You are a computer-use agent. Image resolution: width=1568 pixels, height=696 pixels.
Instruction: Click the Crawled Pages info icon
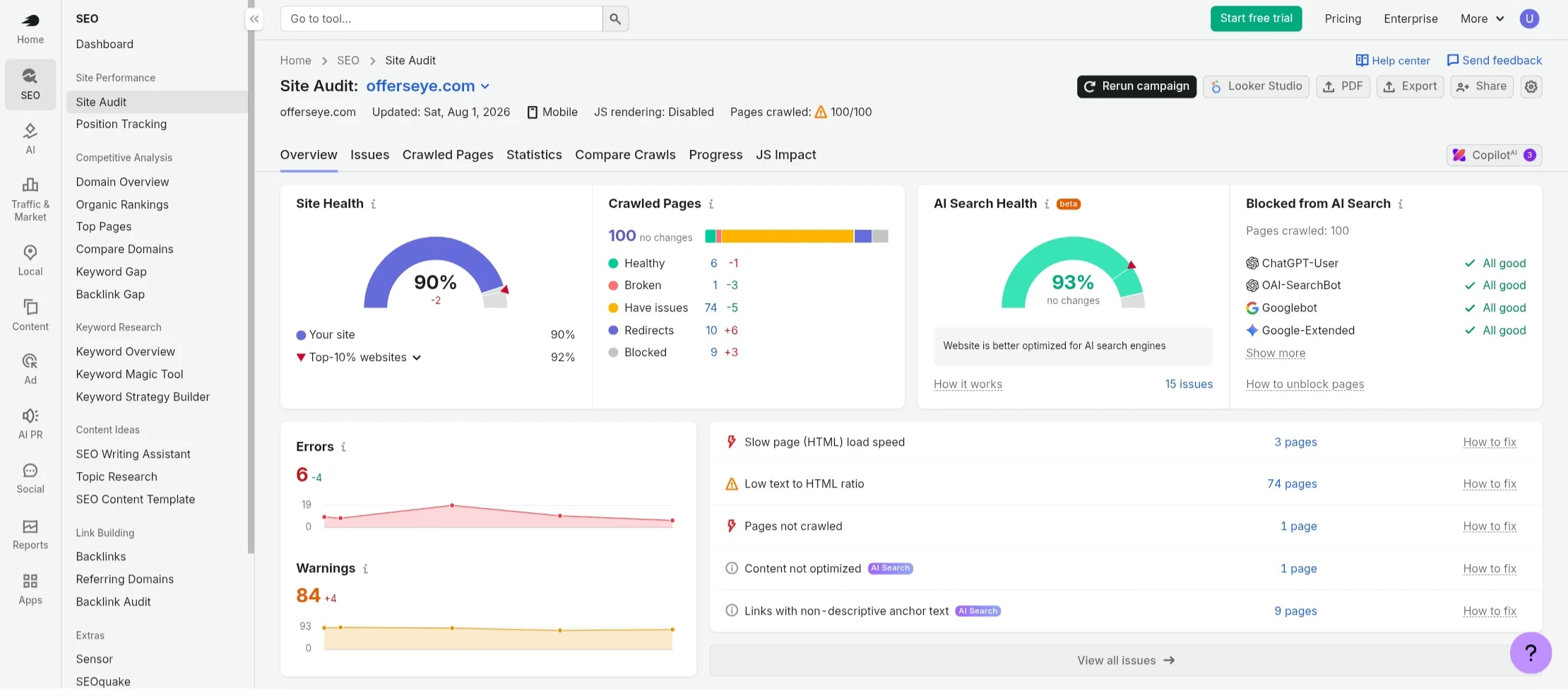[x=711, y=204]
